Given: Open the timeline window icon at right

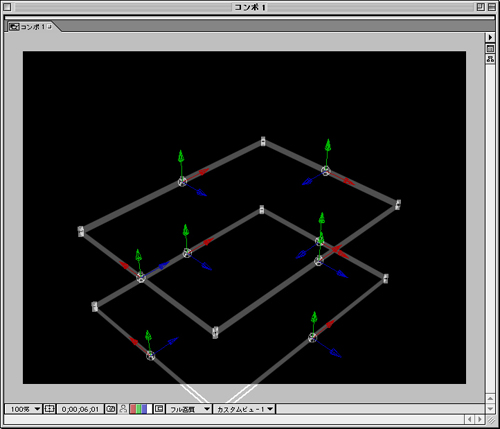Looking at the screenshot, I should (x=490, y=49).
